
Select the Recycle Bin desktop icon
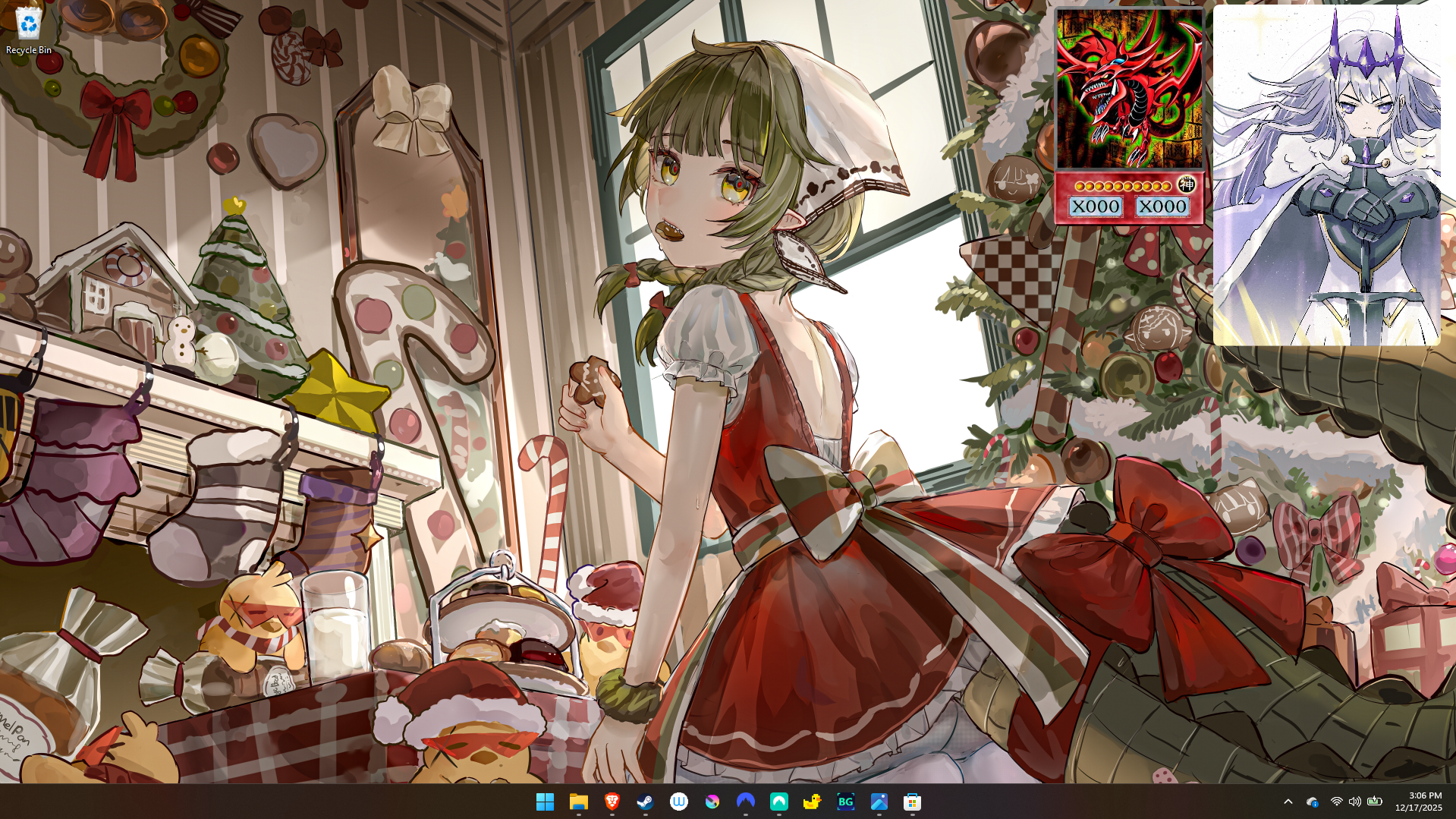coord(29,31)
